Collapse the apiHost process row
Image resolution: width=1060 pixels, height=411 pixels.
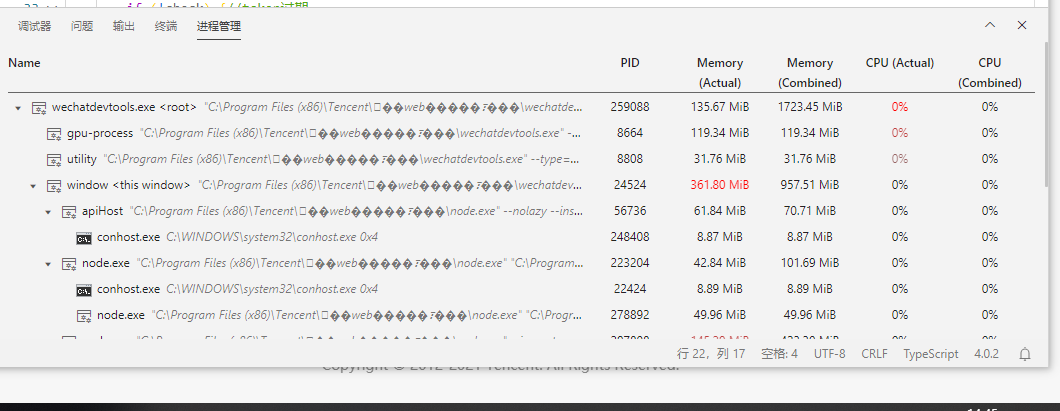(48, 212)
